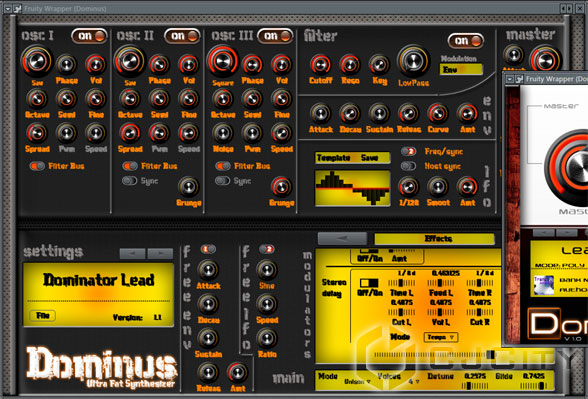The image size is (588, 399).
Task: Toggle OSC I Filter Bus switch
Action: point(37,166)
